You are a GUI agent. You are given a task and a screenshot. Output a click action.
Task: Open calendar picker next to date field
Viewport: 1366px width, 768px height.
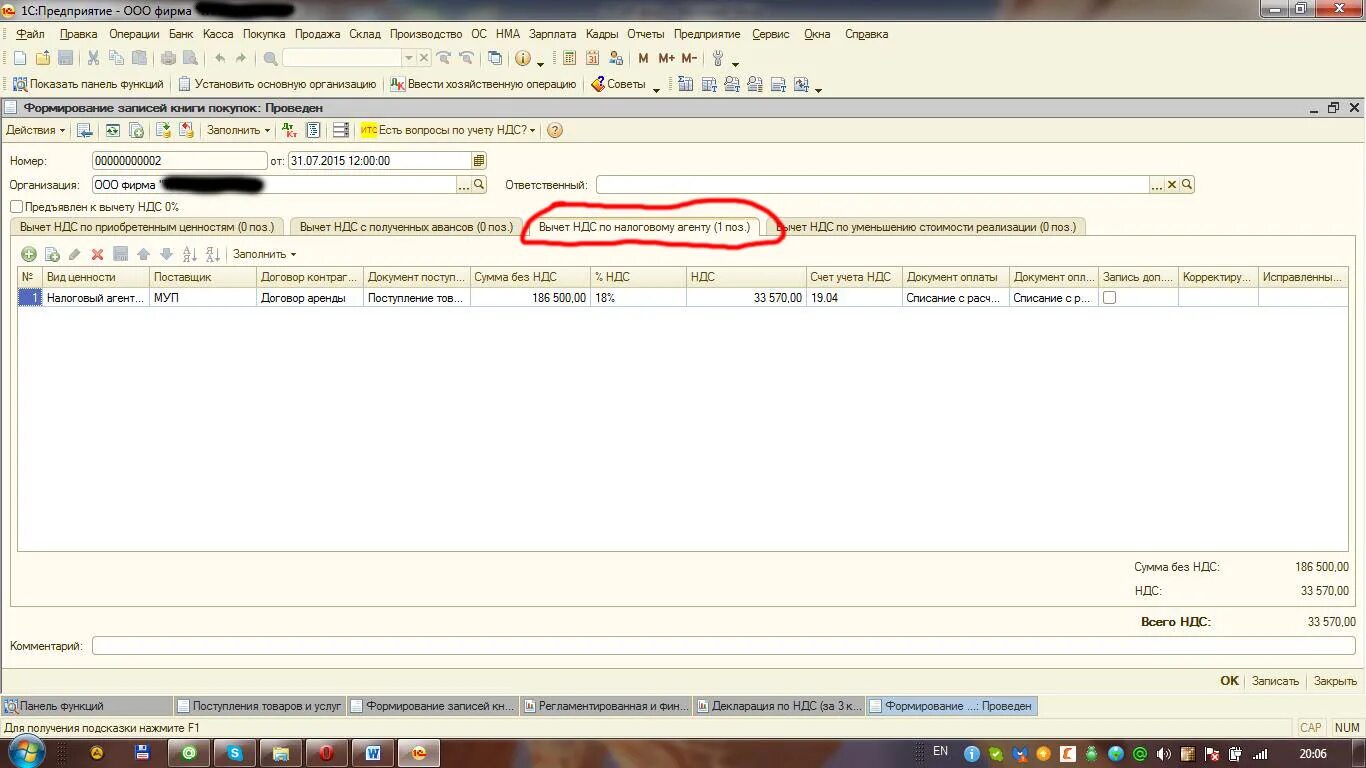tap(479, 160)
